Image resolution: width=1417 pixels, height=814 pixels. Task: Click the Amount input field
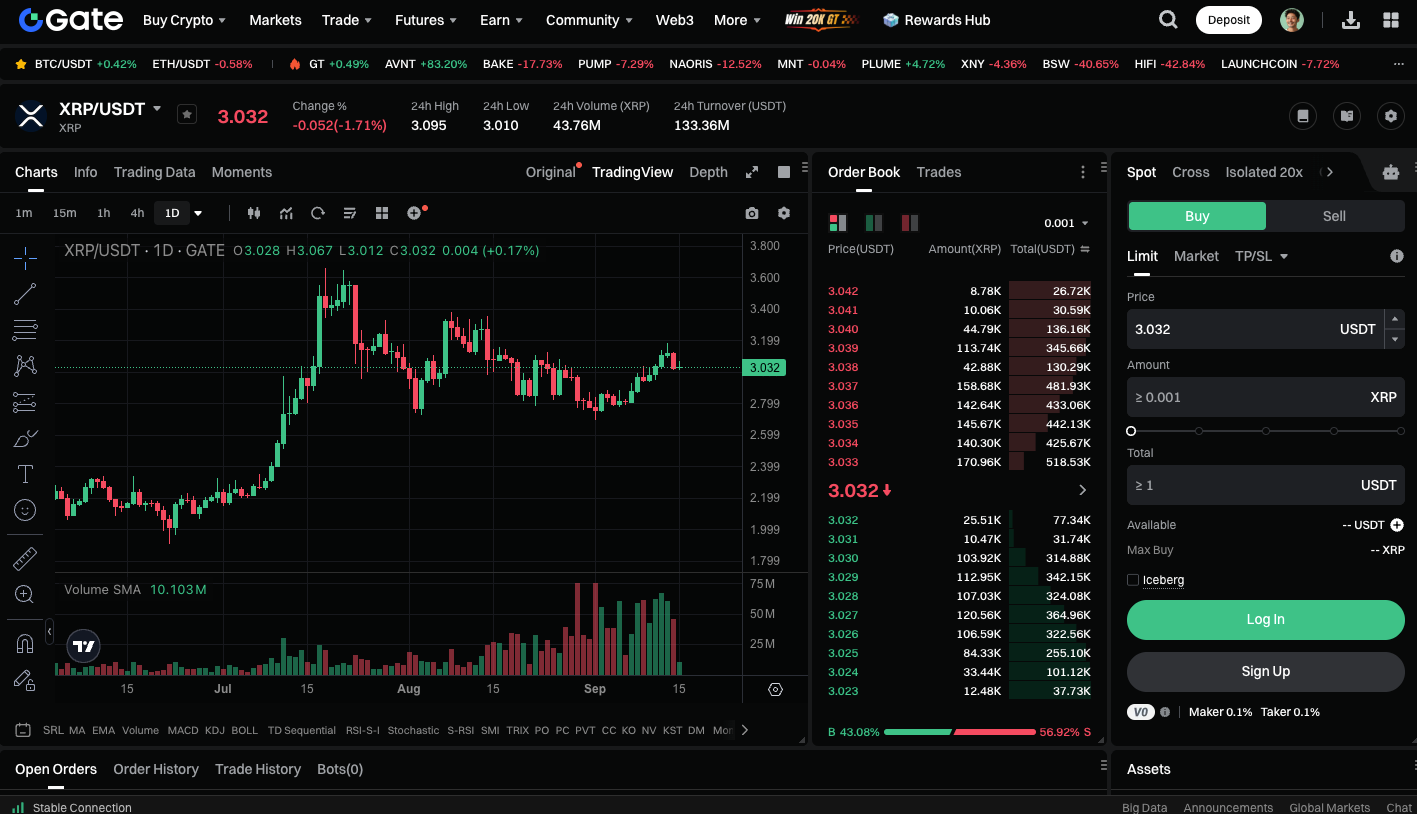tap(1266, 397)
